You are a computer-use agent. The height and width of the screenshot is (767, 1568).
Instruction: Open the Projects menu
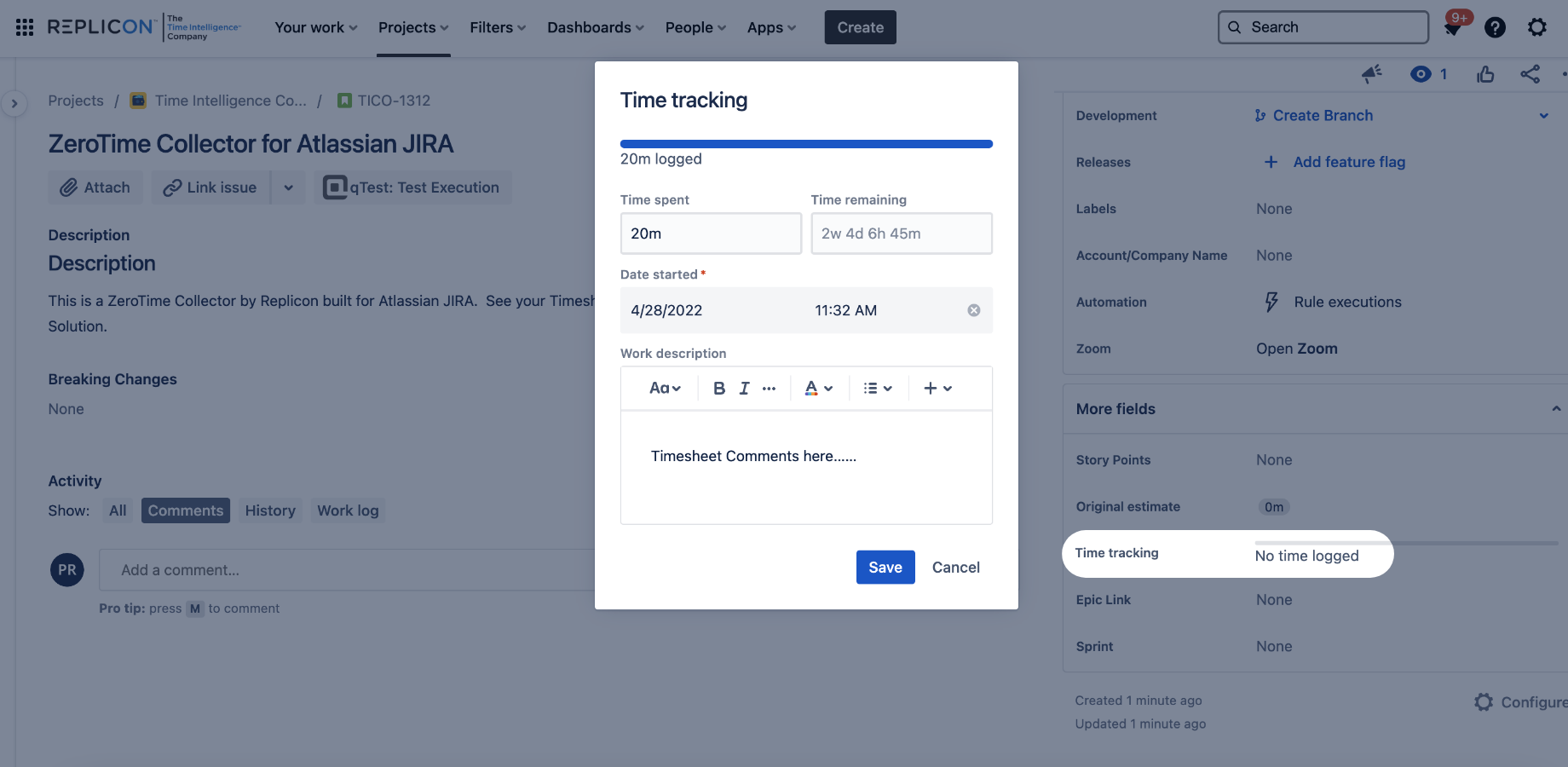413,27
